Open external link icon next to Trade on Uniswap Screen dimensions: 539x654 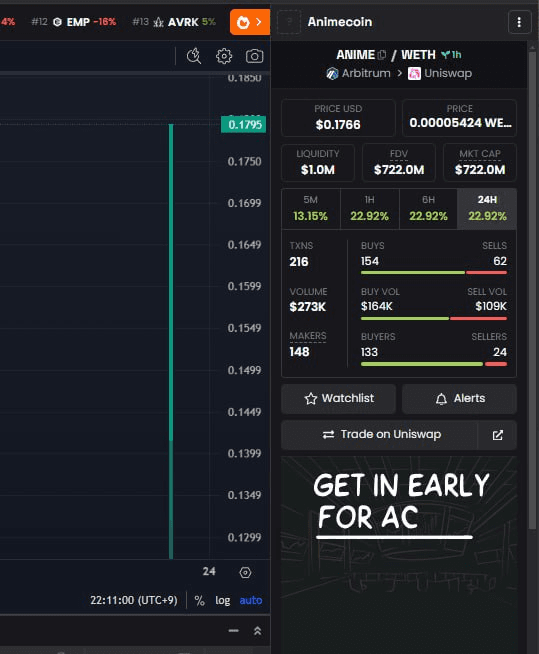click(497, 435)
